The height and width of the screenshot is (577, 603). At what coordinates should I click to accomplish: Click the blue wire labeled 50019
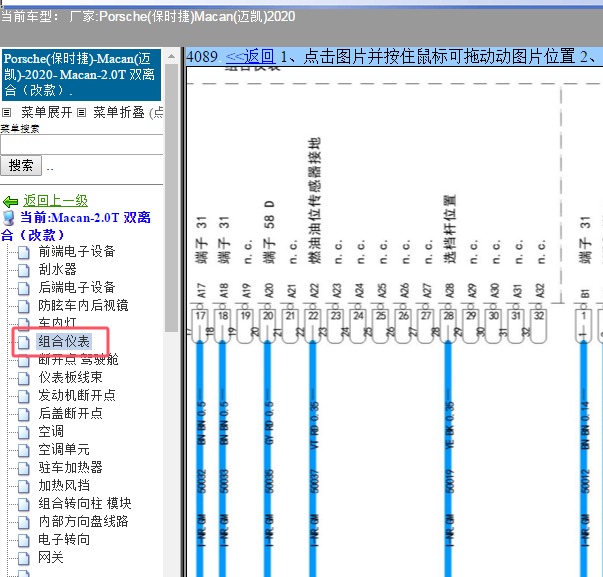[x=448, y=458]
